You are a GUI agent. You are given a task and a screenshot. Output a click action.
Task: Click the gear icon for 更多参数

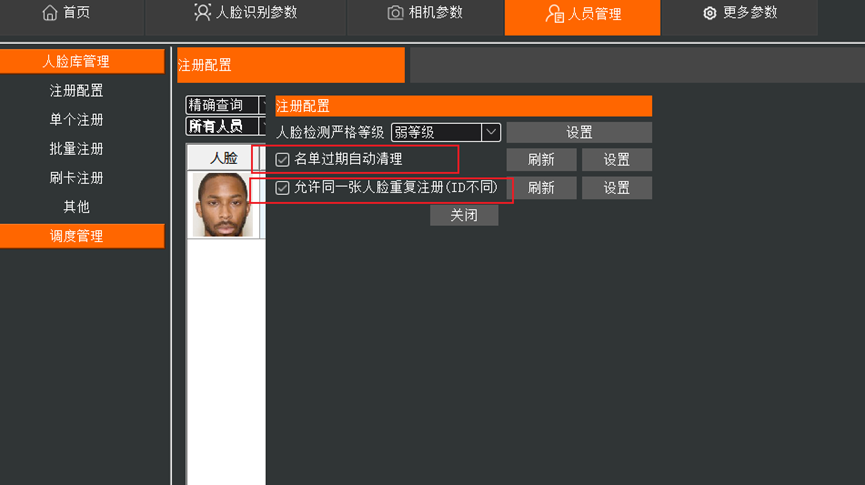pyautogui.click(x=709, y=13)
